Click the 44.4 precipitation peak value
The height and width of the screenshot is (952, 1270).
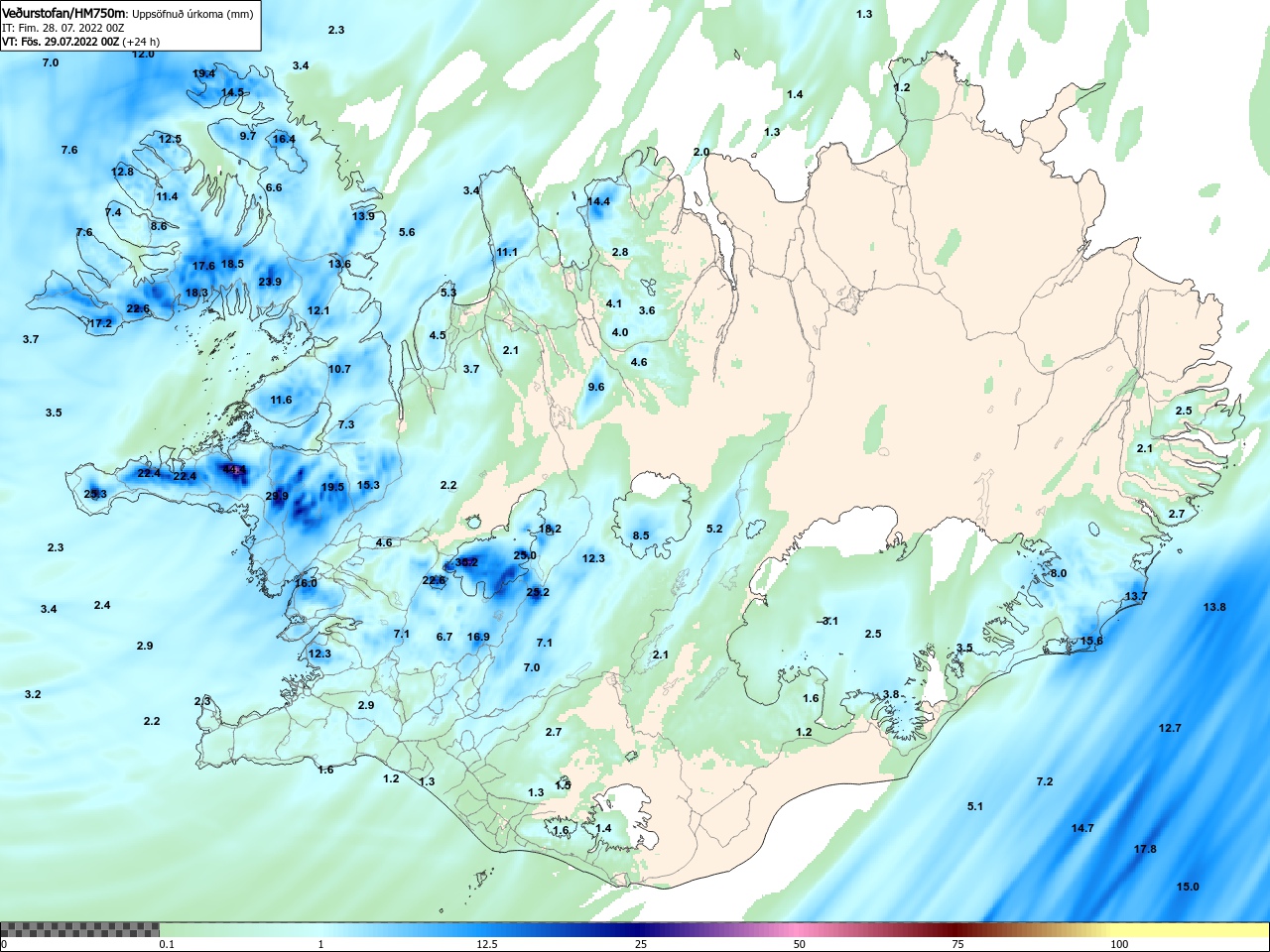[x=234, y=470]
